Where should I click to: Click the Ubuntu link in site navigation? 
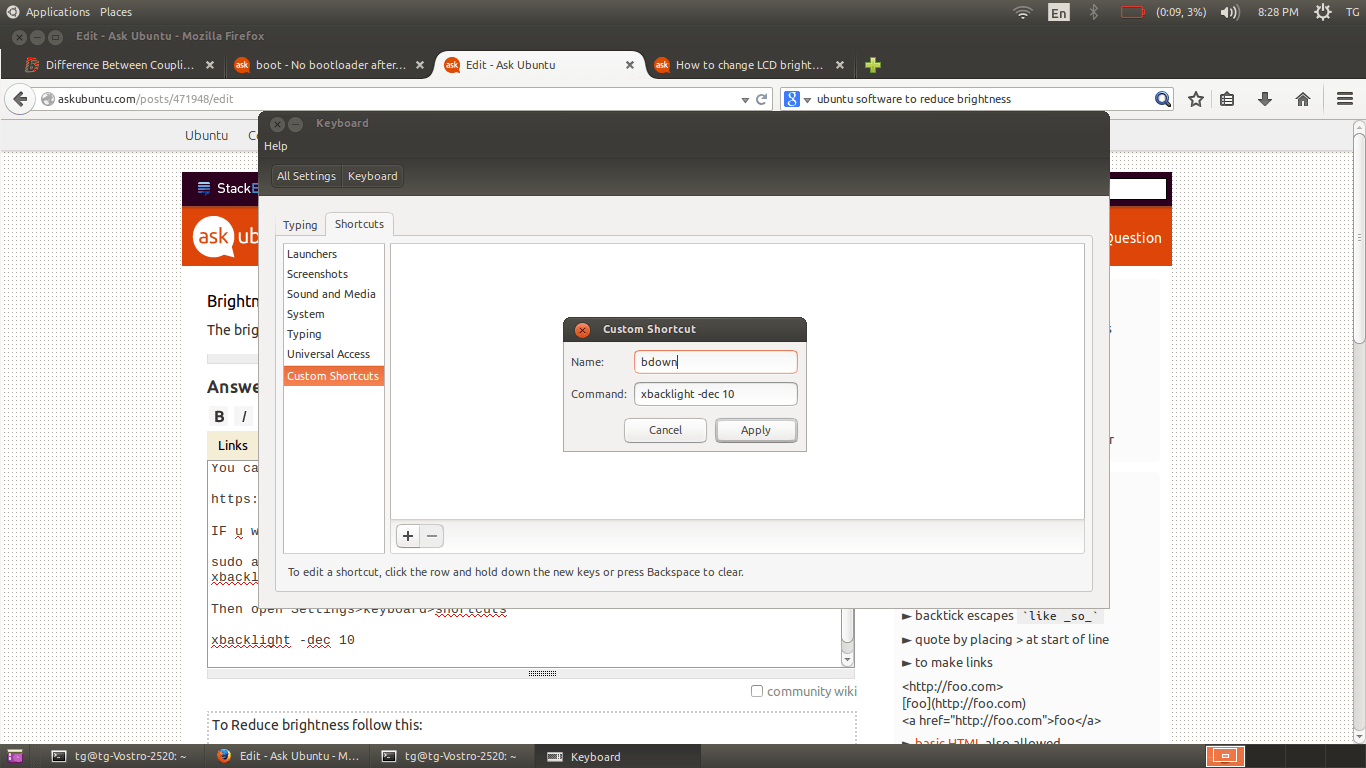[206, 135]
